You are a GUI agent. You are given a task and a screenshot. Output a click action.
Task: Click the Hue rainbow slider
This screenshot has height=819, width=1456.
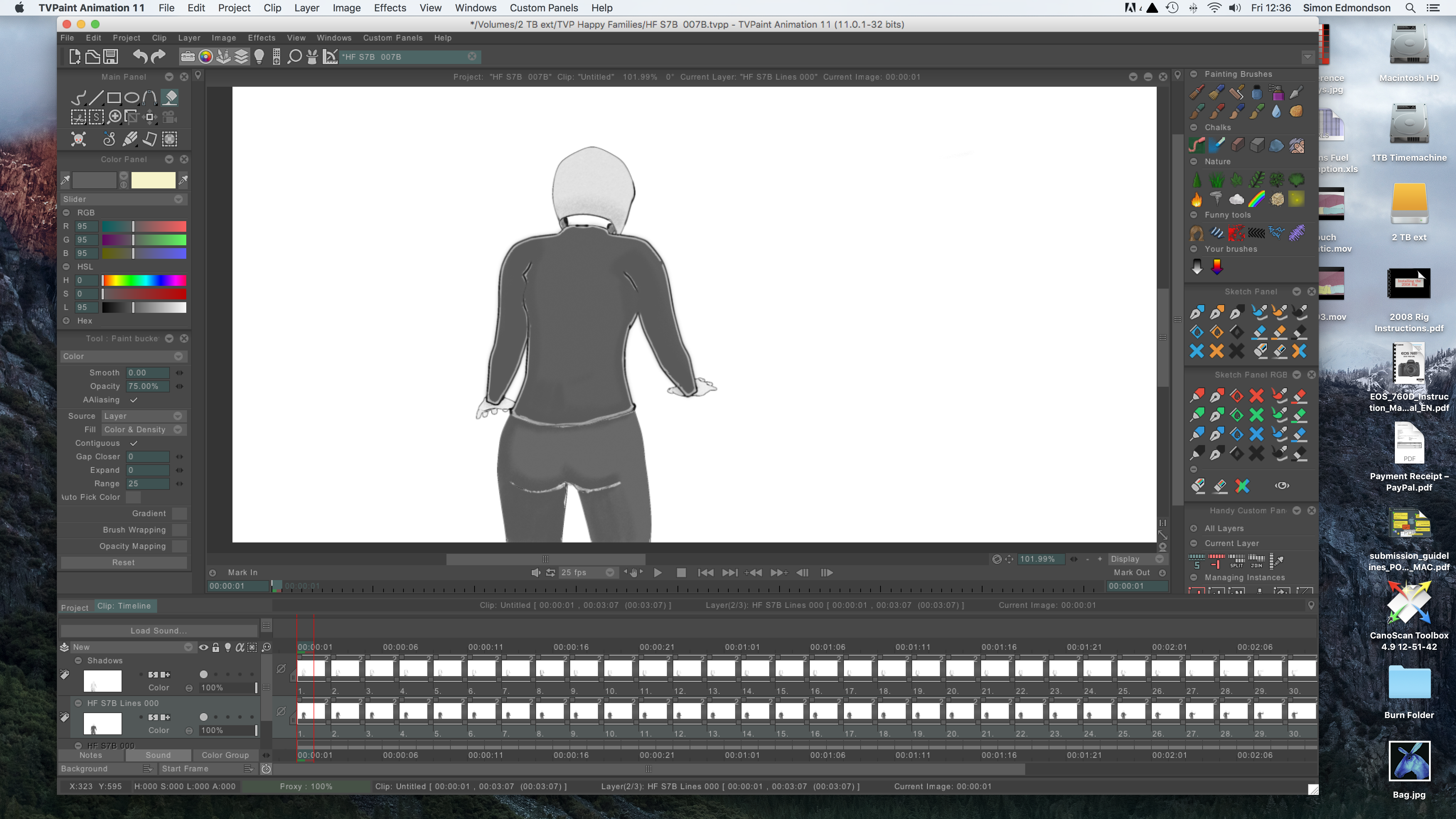pyautogui.click(x=144, y=280)
